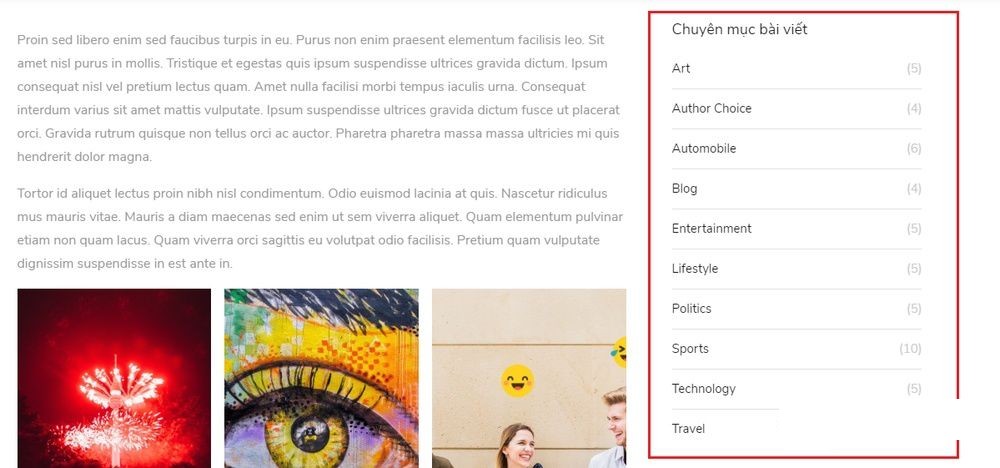This screenshot has height=468, width=1000.
Task: Click the paragraph starting "Proin sed libero"
Action: pyautogui.click(x=320, y=98)
